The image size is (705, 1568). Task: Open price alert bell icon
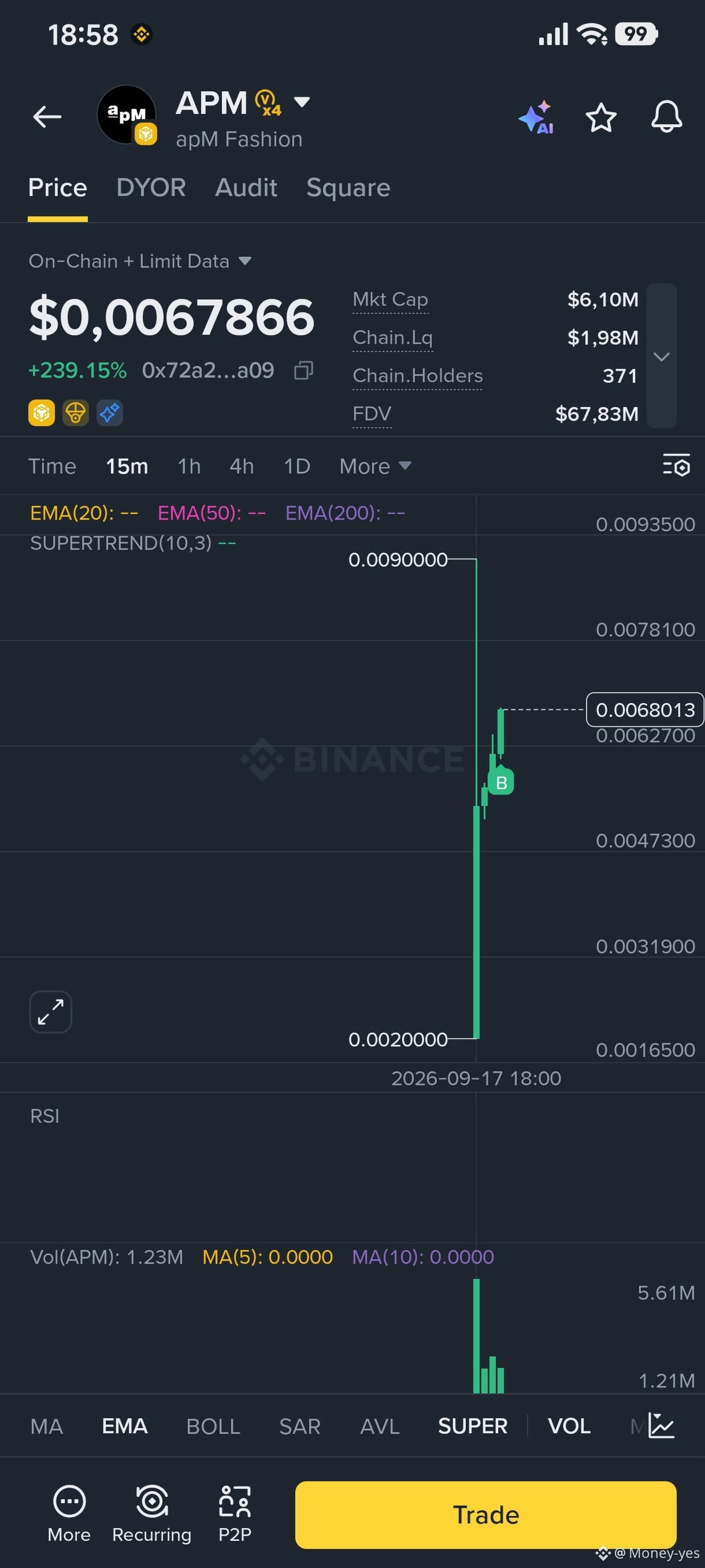pyautogui.click(x=667, y=116)
